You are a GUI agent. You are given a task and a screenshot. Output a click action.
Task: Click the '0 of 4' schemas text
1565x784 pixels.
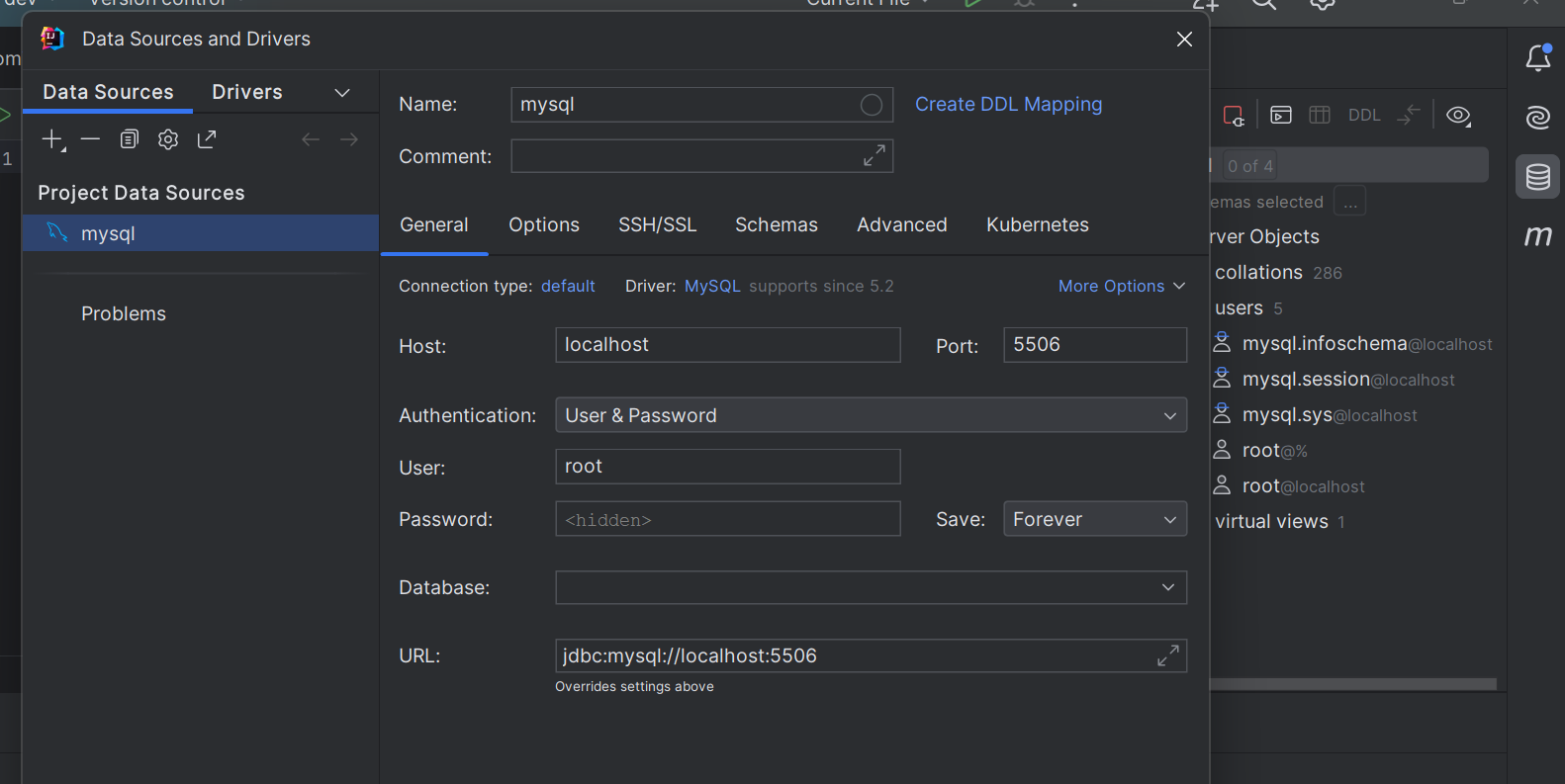point(1250,166)
